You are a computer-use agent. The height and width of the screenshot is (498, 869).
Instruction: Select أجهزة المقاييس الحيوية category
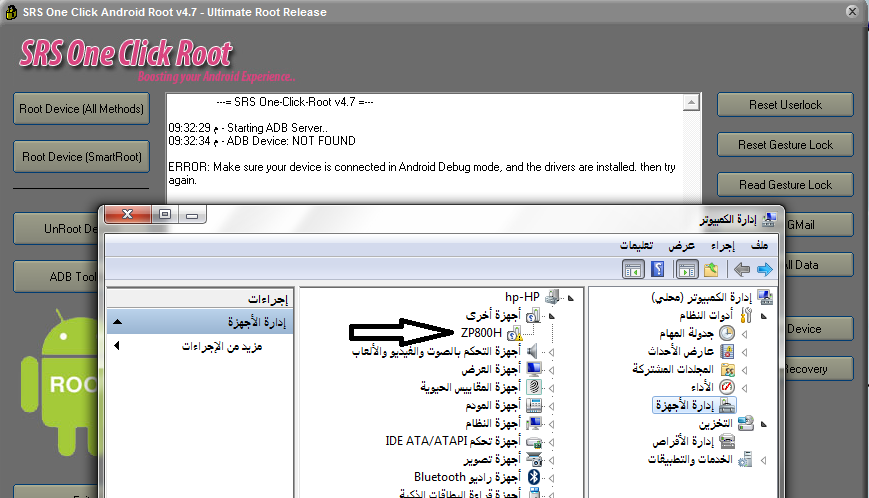click(470, 387)
